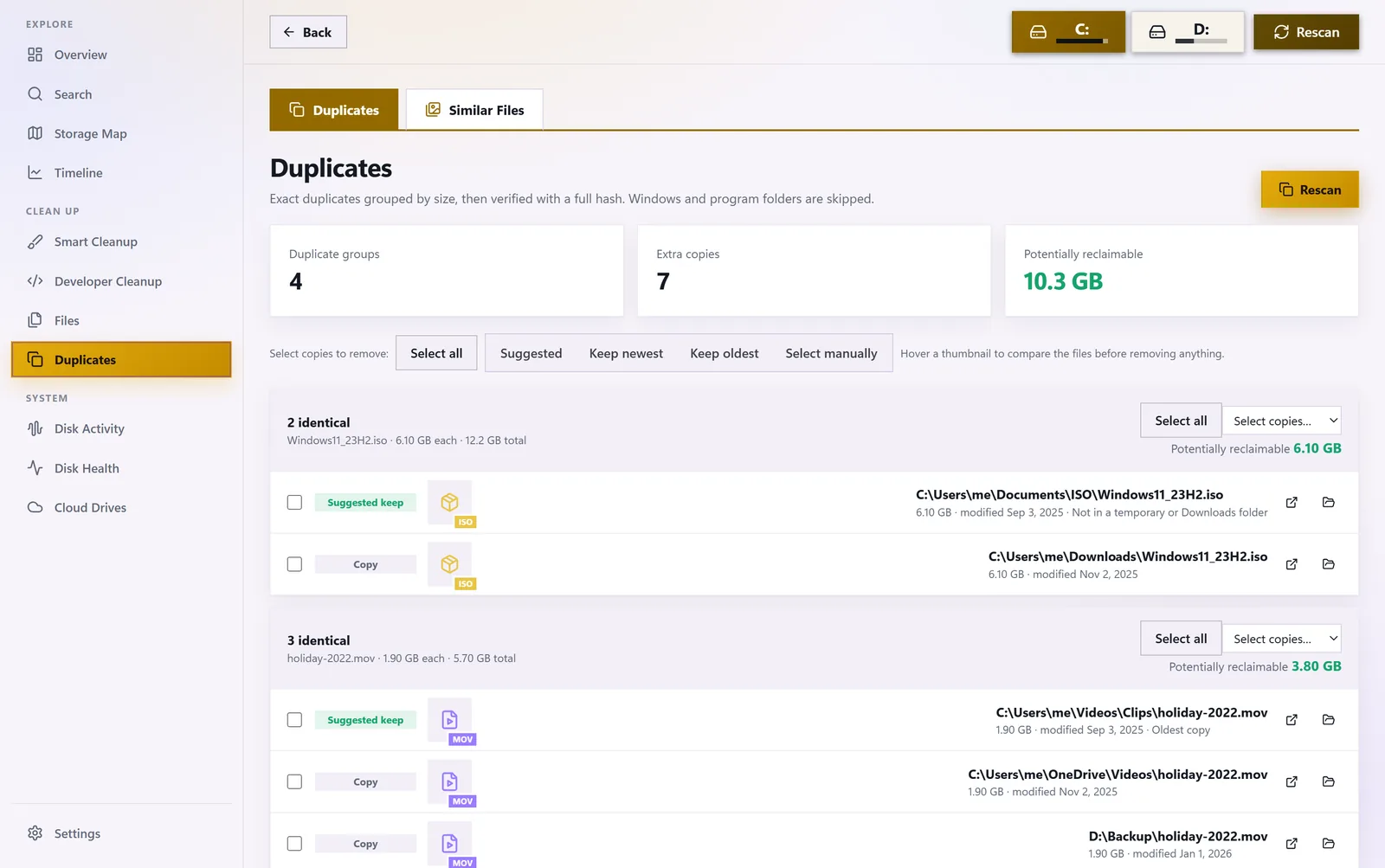Open Select copies dropdown for holiday-2022.mov group
1385x868 pixels.
(1282, 639)
